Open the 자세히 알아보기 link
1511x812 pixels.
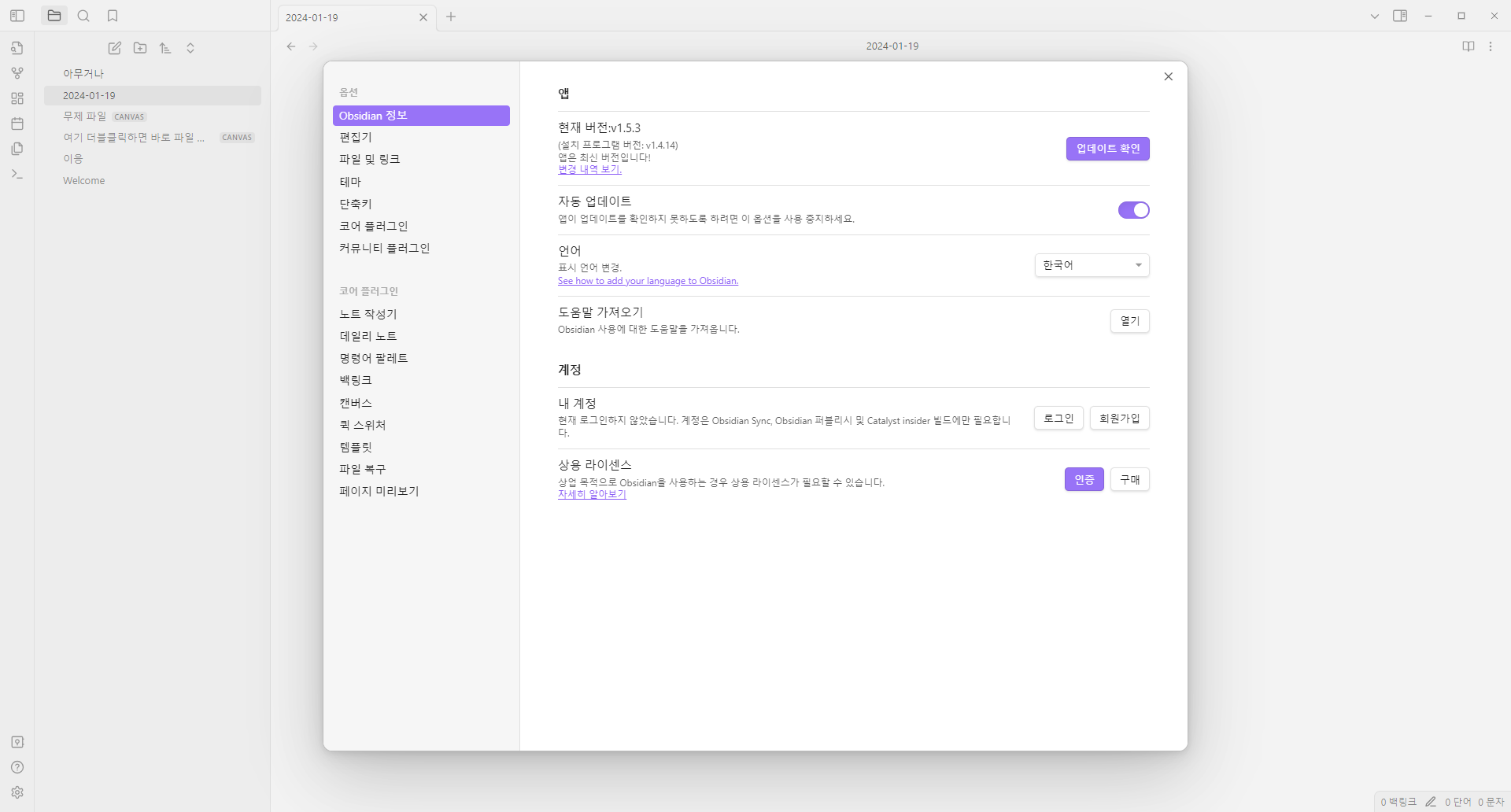592,494
